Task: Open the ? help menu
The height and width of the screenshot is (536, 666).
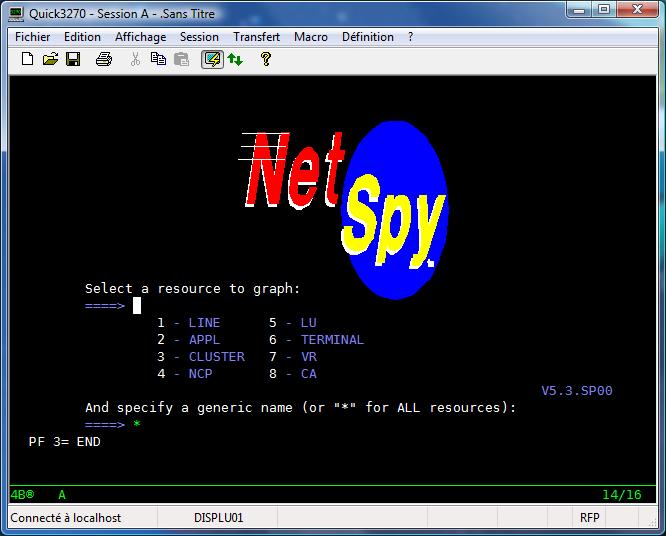Action: tap(410, 37)
